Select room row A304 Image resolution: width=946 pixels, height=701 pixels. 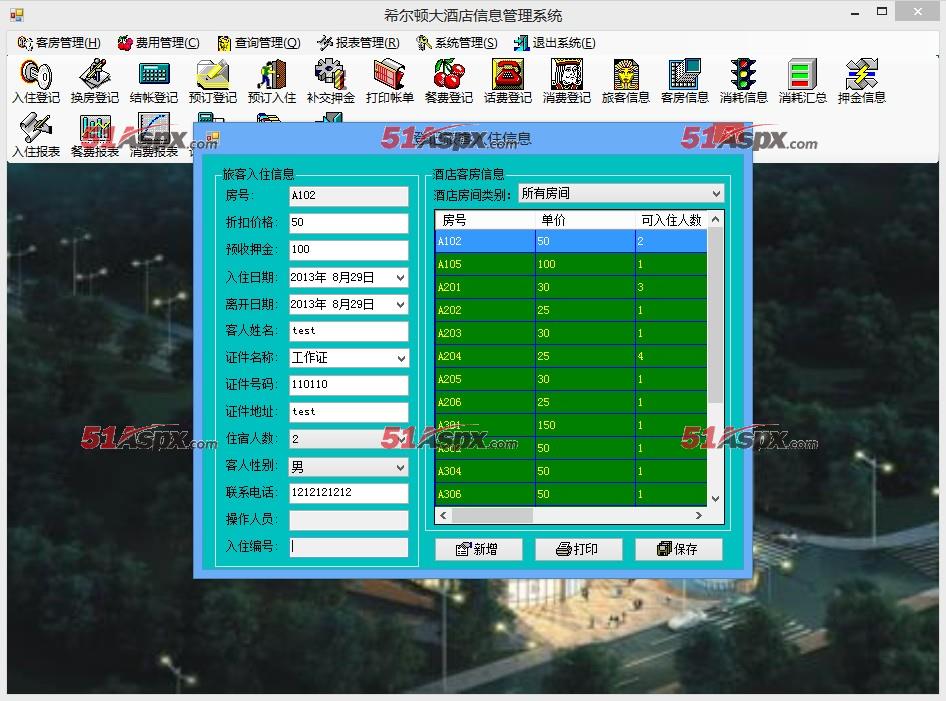point(571,471)
